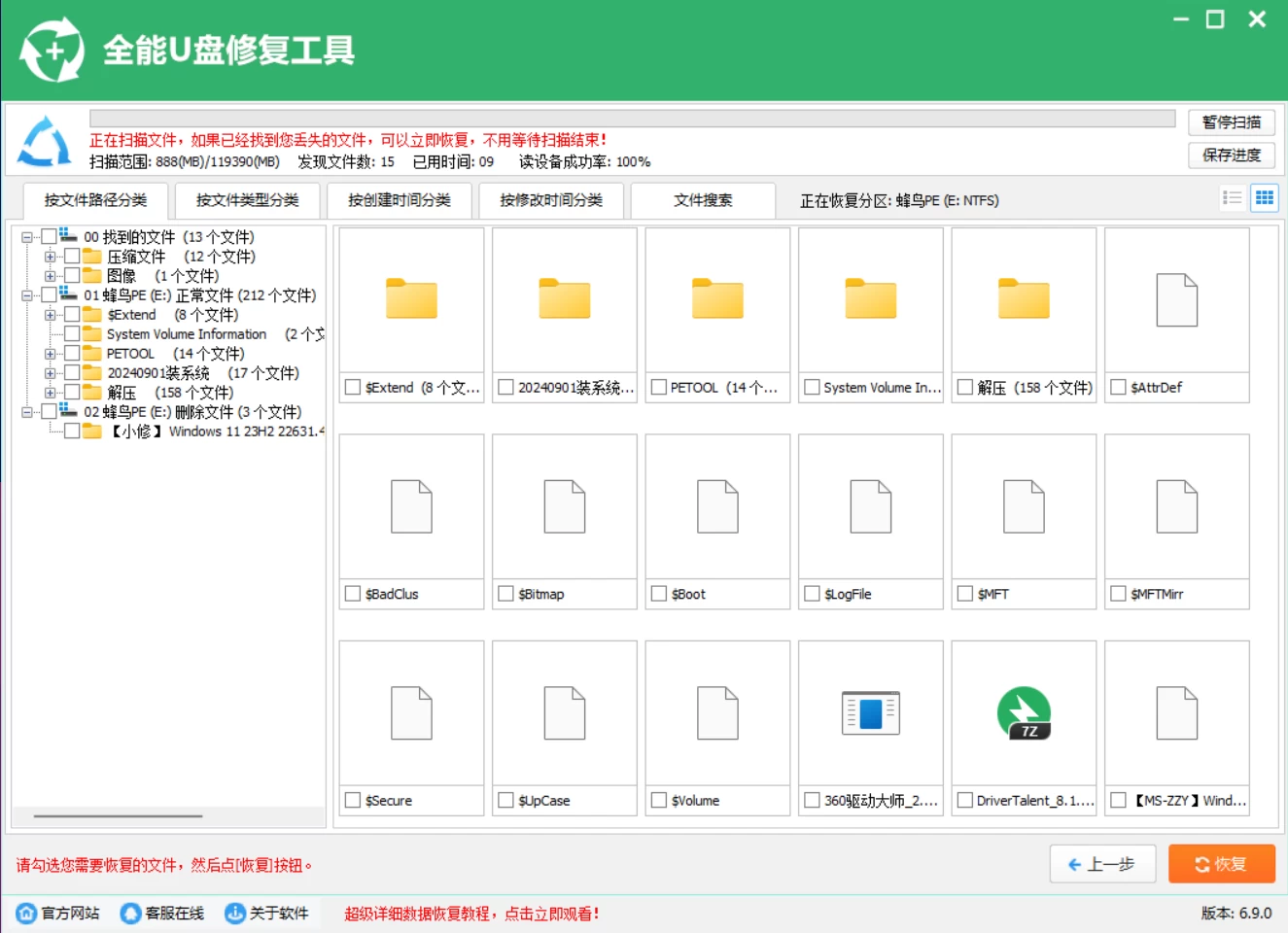Open the 按文件路径分类 tab

click(x=95, y=200)
